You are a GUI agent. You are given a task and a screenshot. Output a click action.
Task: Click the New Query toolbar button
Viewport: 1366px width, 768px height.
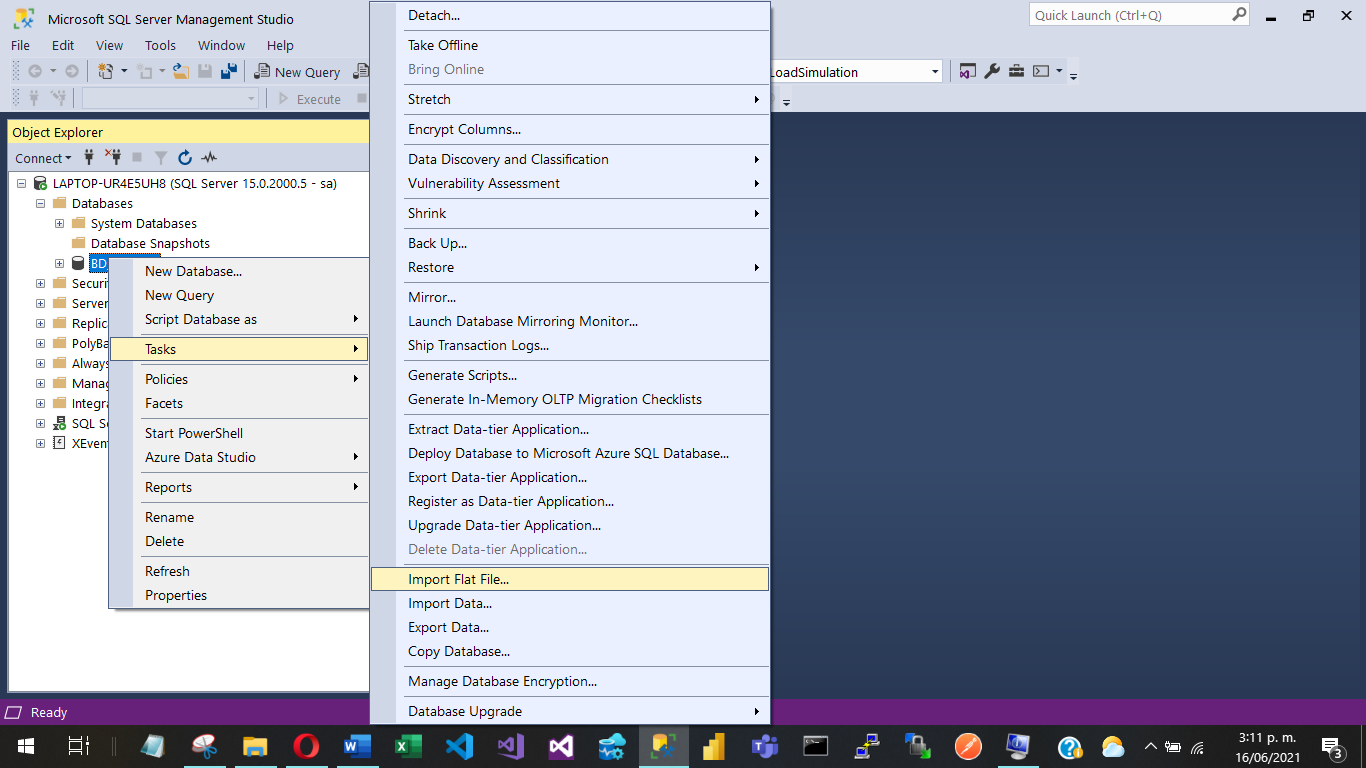pyautogui.click(x=298, y=72)
